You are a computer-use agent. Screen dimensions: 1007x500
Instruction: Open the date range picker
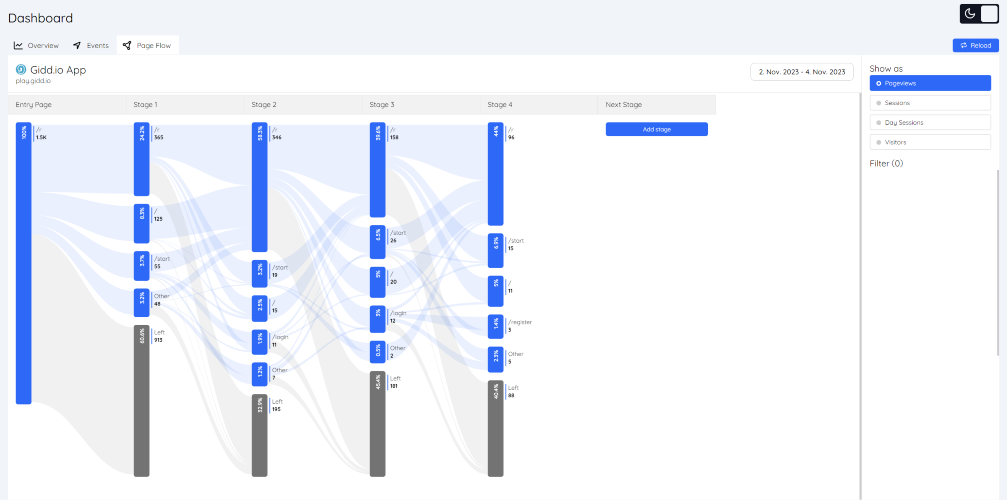pos(801,72)
